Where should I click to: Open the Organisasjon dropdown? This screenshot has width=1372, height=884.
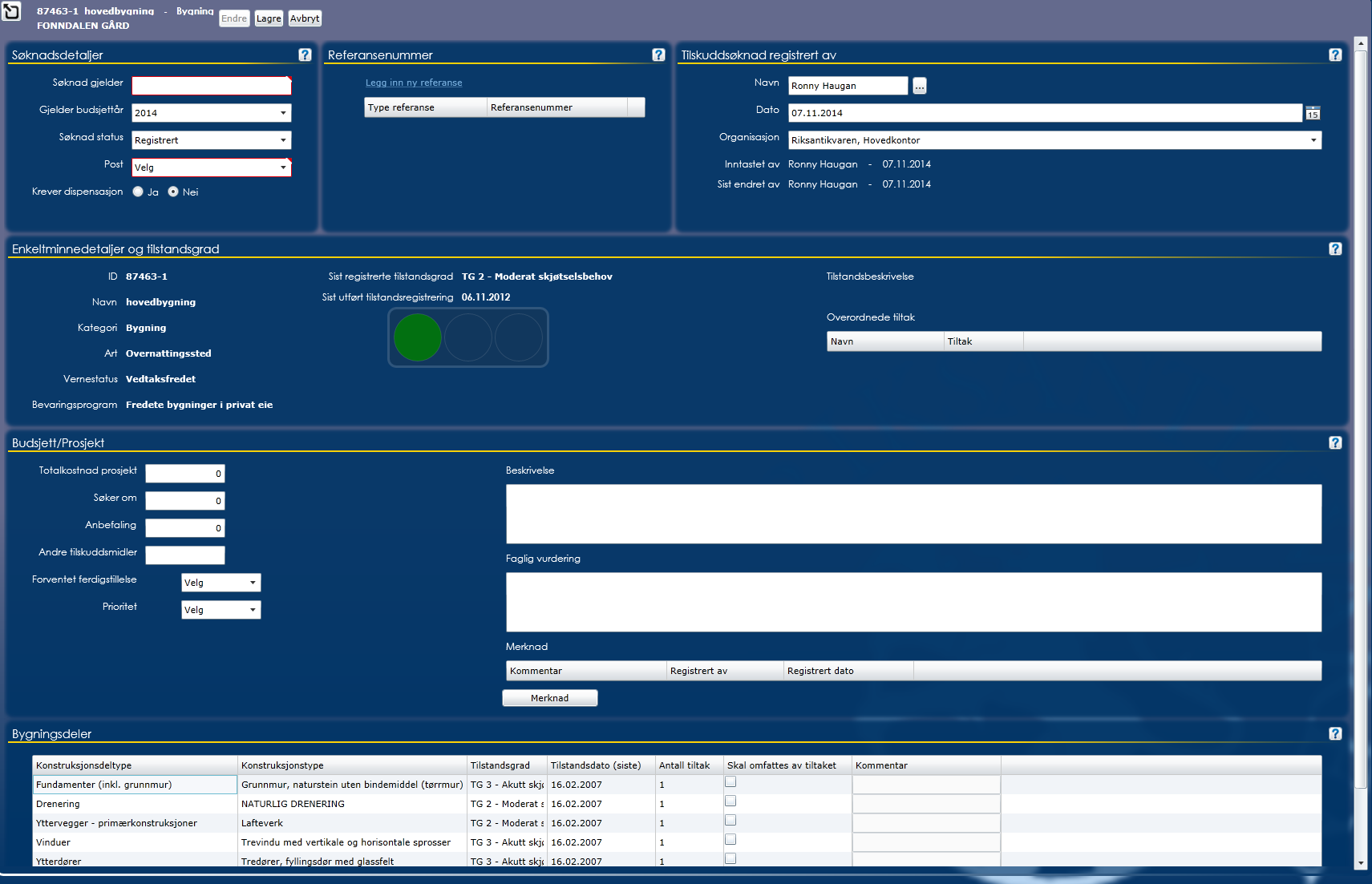(x=1055, y=140)
